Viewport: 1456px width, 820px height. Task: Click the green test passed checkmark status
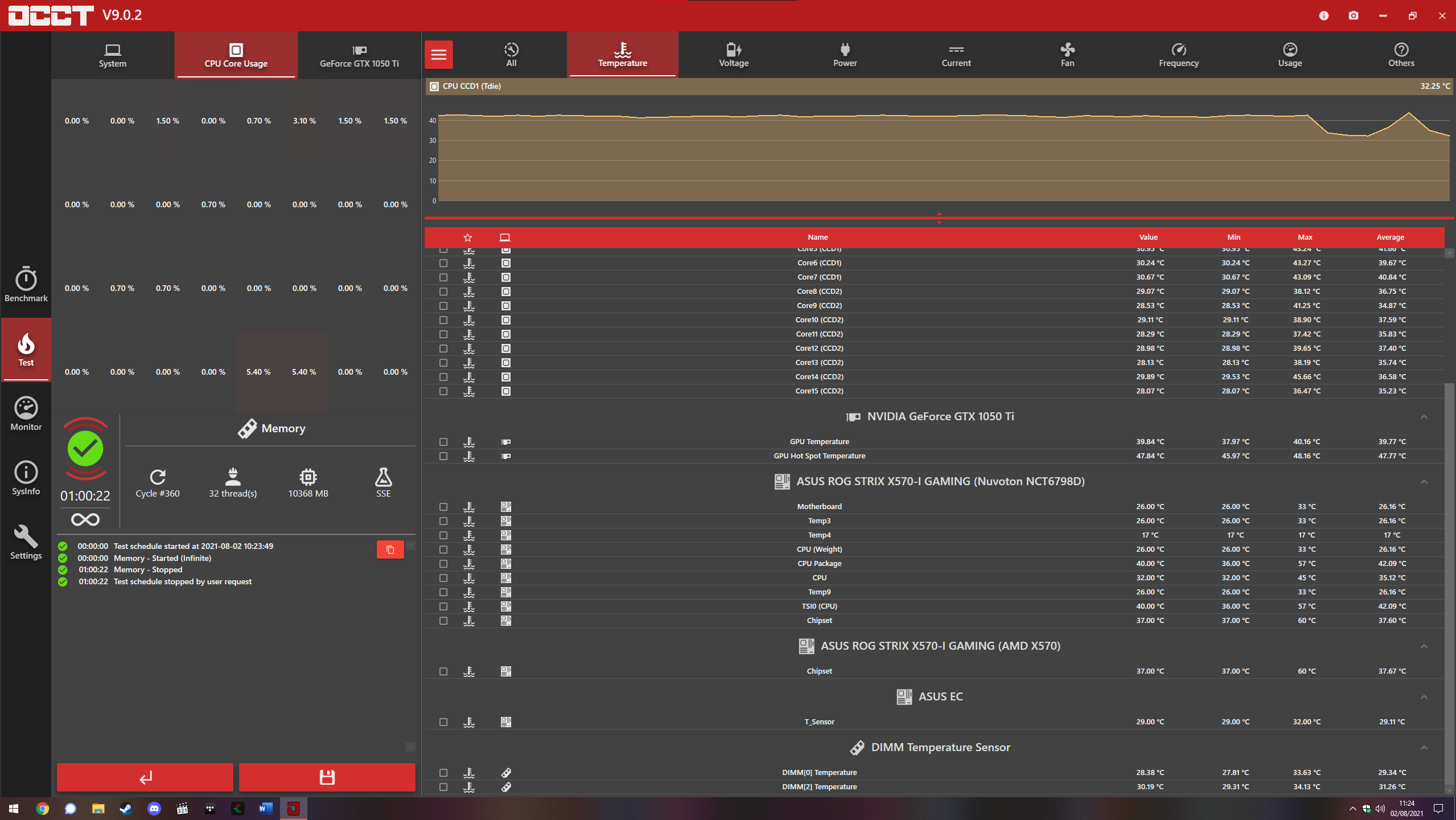click(x=85, y=449)
